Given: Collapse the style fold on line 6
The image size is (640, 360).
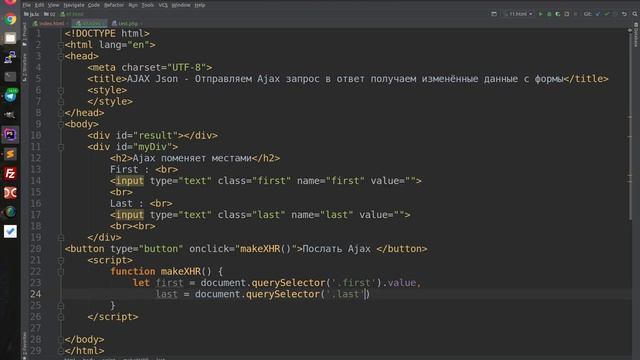Looking at the screenshot, I should click(x=61, y=90).
